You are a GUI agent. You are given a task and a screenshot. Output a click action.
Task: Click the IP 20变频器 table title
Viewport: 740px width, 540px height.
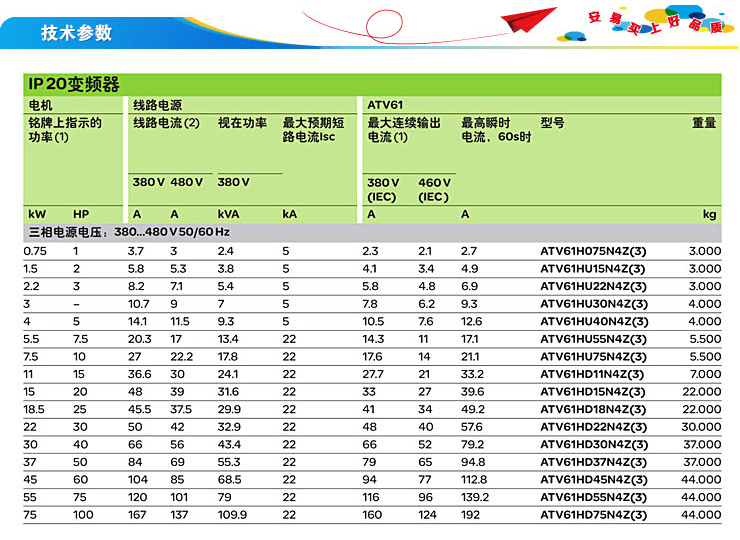coord(74,84)
